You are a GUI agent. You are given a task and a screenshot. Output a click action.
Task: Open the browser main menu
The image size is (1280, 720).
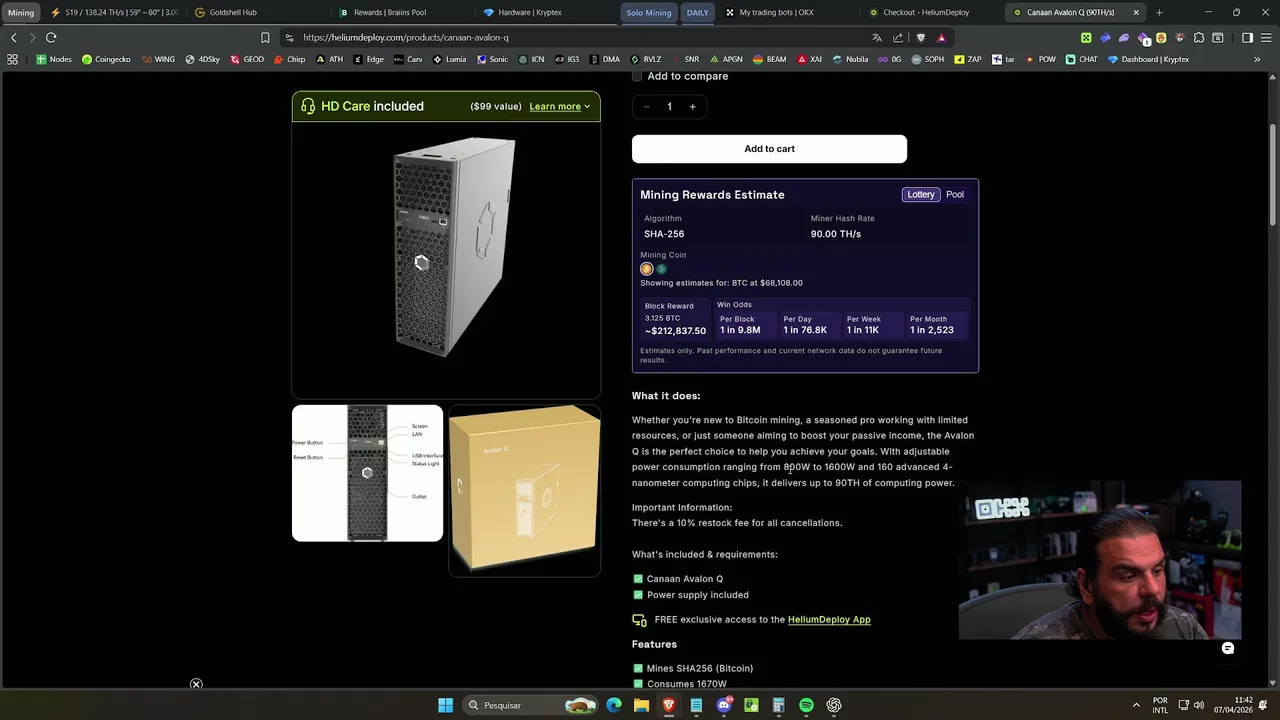pos(1266,37)
